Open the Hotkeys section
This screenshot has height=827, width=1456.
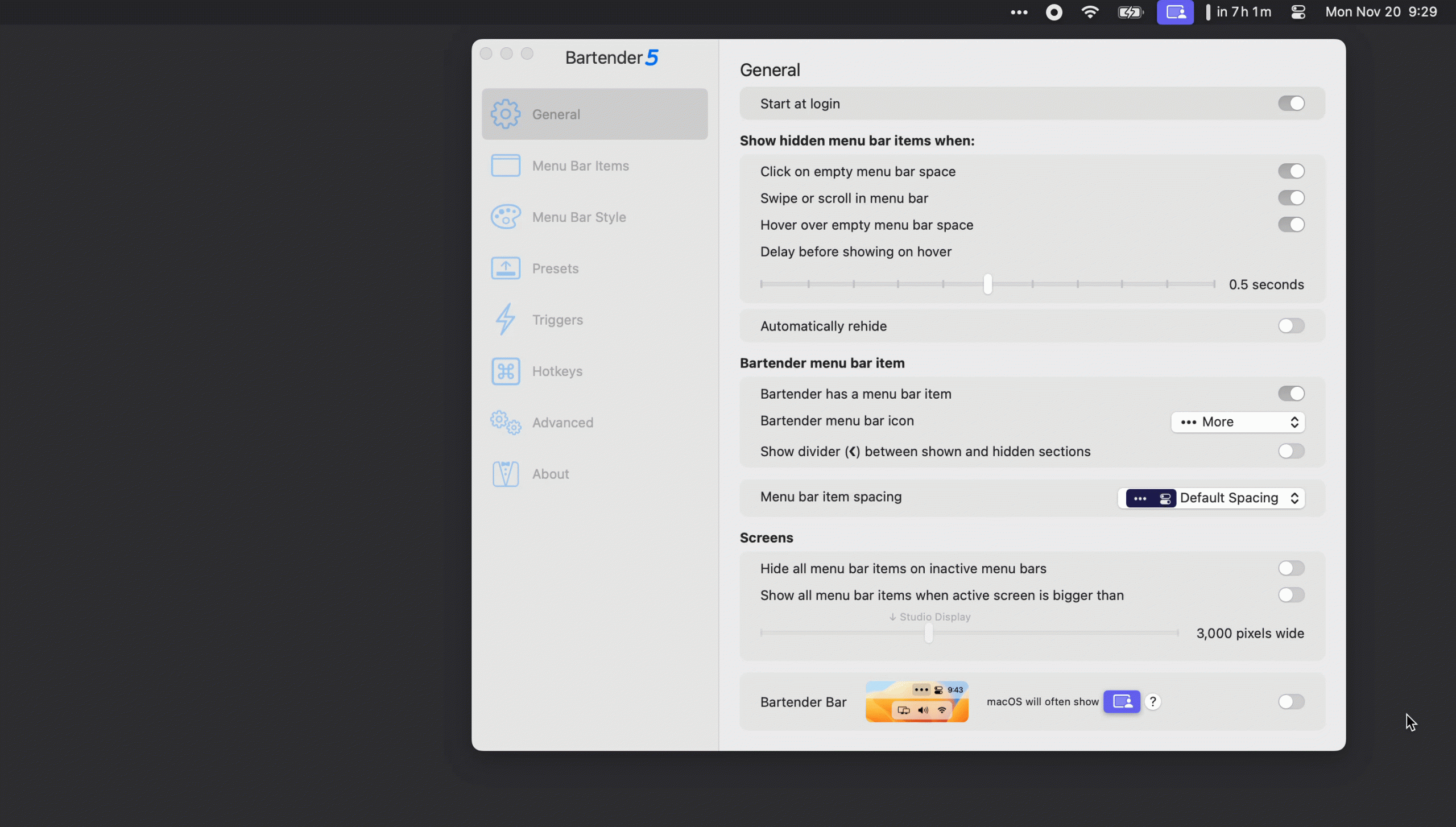557,371
